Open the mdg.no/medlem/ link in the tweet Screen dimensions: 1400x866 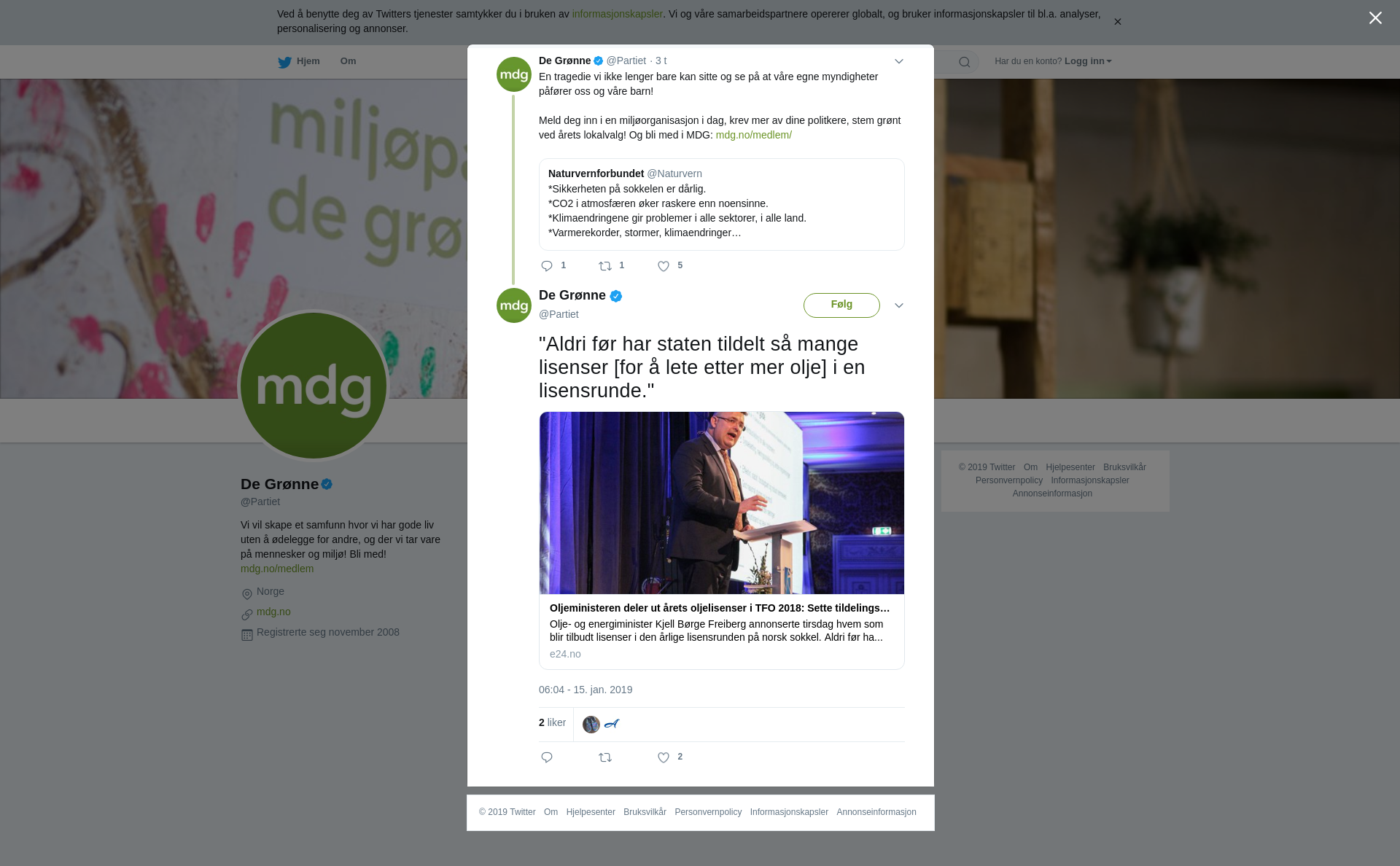click(x=753, y=135)
